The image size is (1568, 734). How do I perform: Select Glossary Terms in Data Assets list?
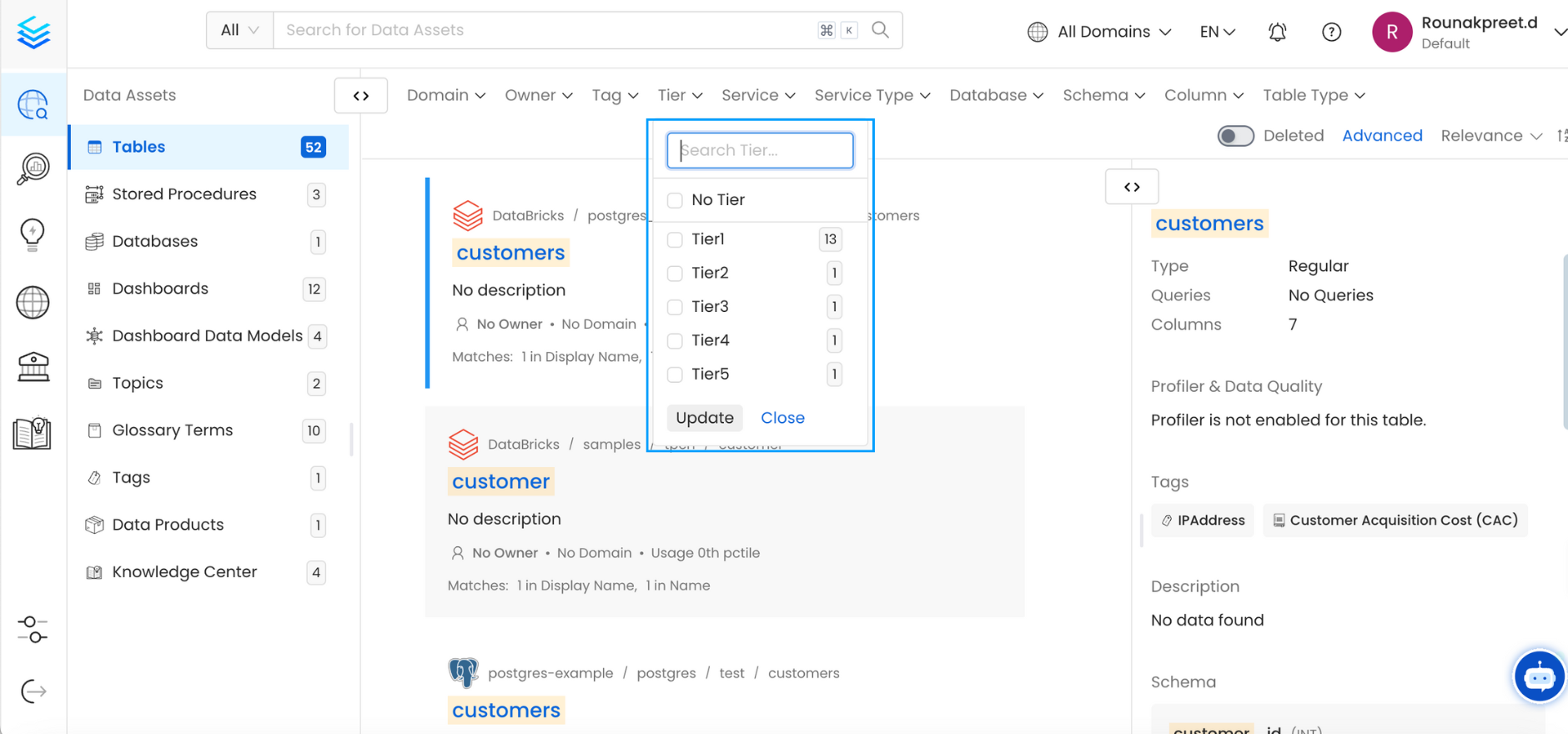(172, 430)
